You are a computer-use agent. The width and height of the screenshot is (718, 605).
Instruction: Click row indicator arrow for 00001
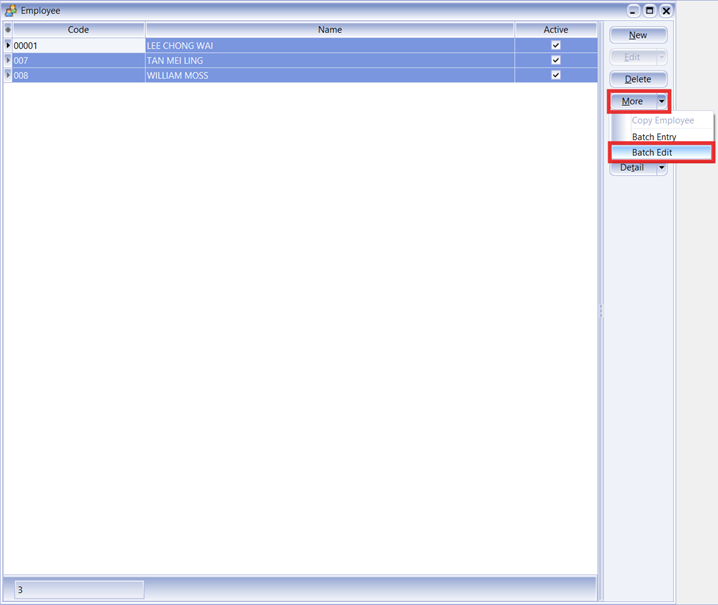click(8, 46)
